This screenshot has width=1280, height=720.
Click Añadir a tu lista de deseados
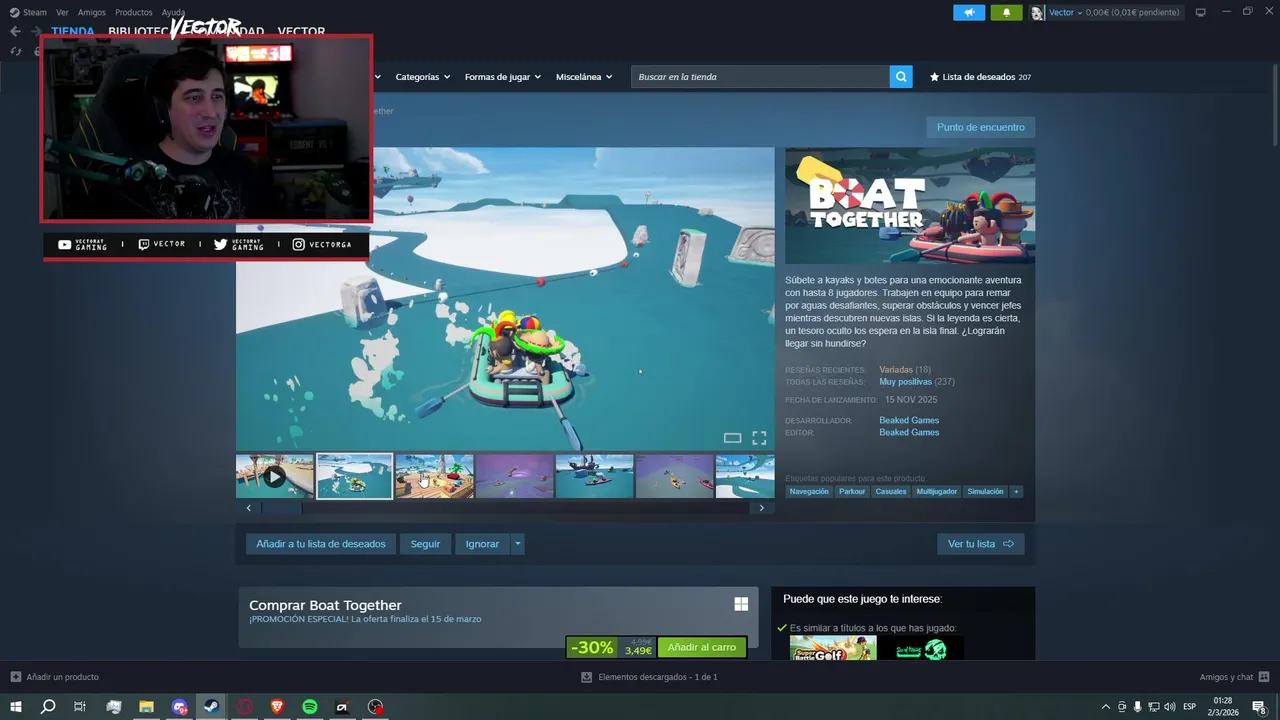tap(321, 544)
